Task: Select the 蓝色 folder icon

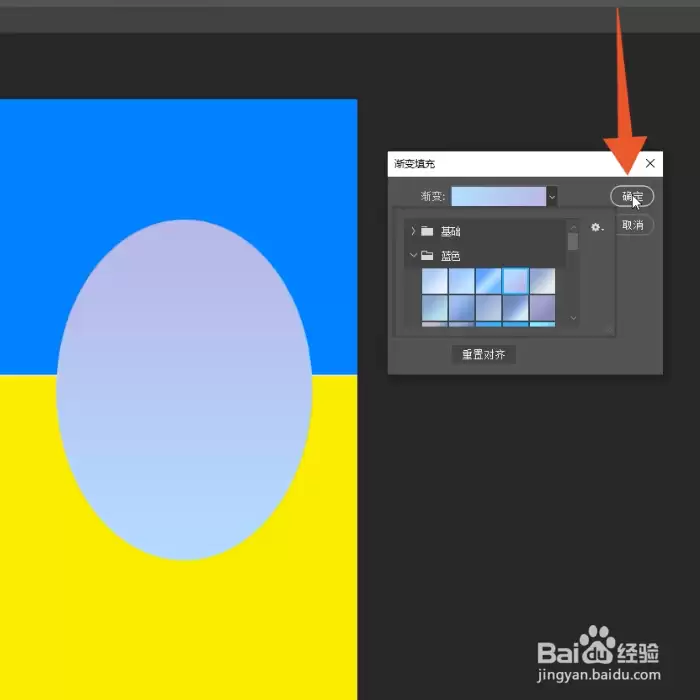Action: coord(427,255)
